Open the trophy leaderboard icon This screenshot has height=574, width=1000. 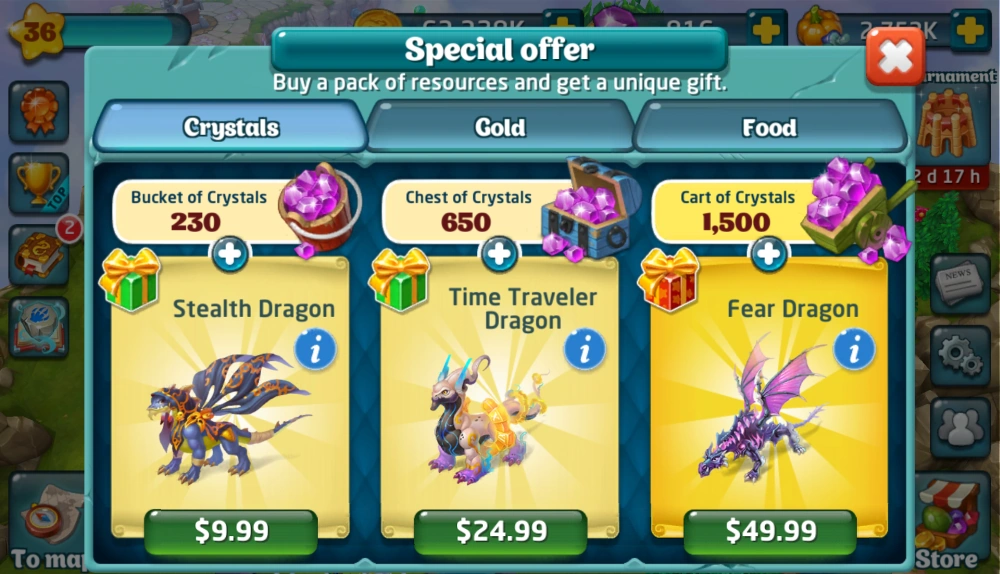coord(39,184)
